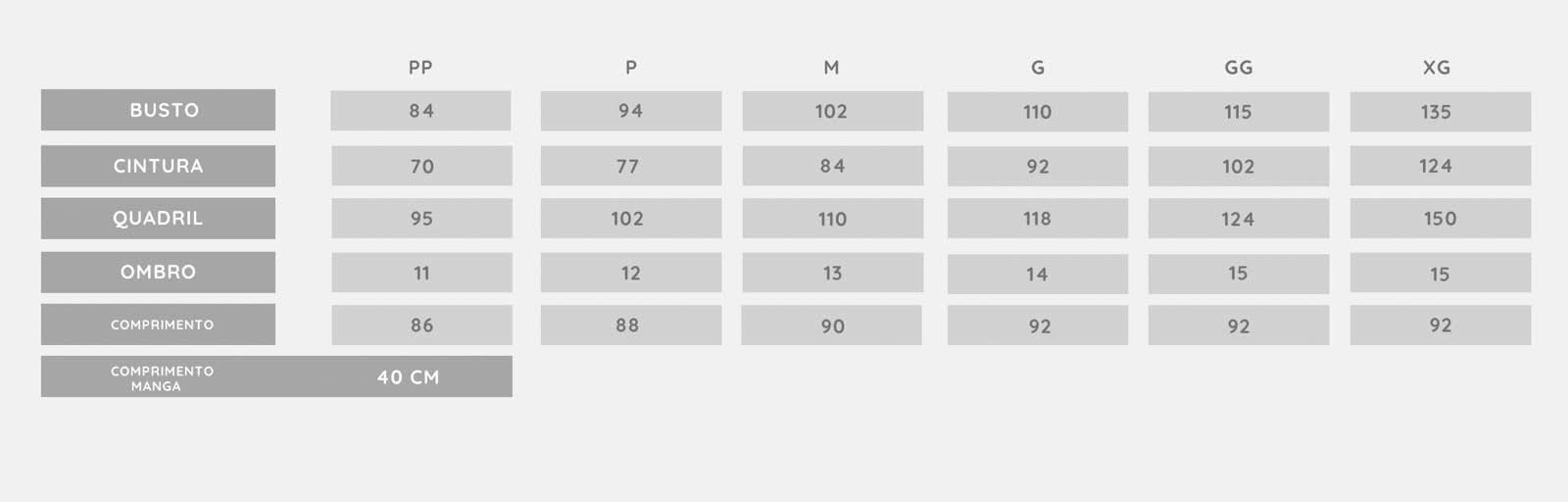Select ombro value 13 for M
Screen dimensions: 1568x502
(833, 273)
